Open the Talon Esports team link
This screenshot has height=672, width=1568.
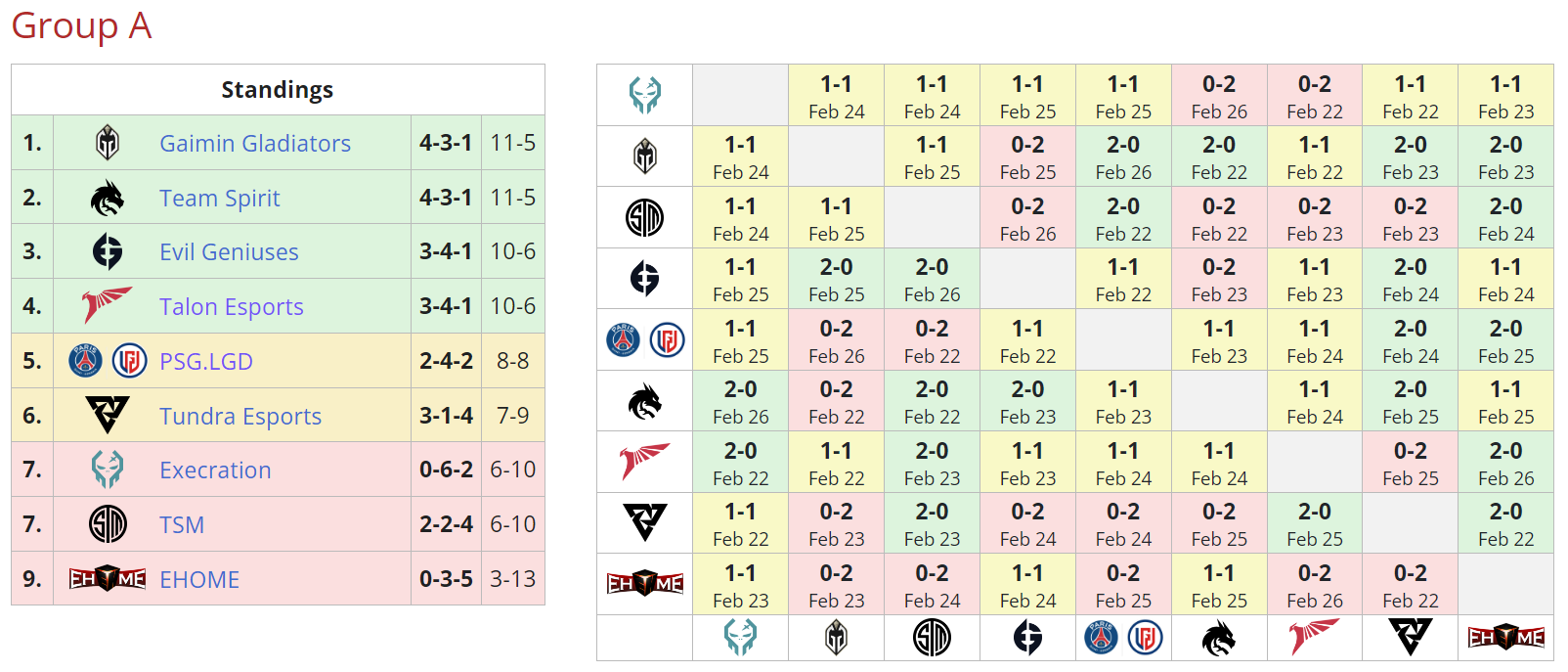[x=232, y=306]
